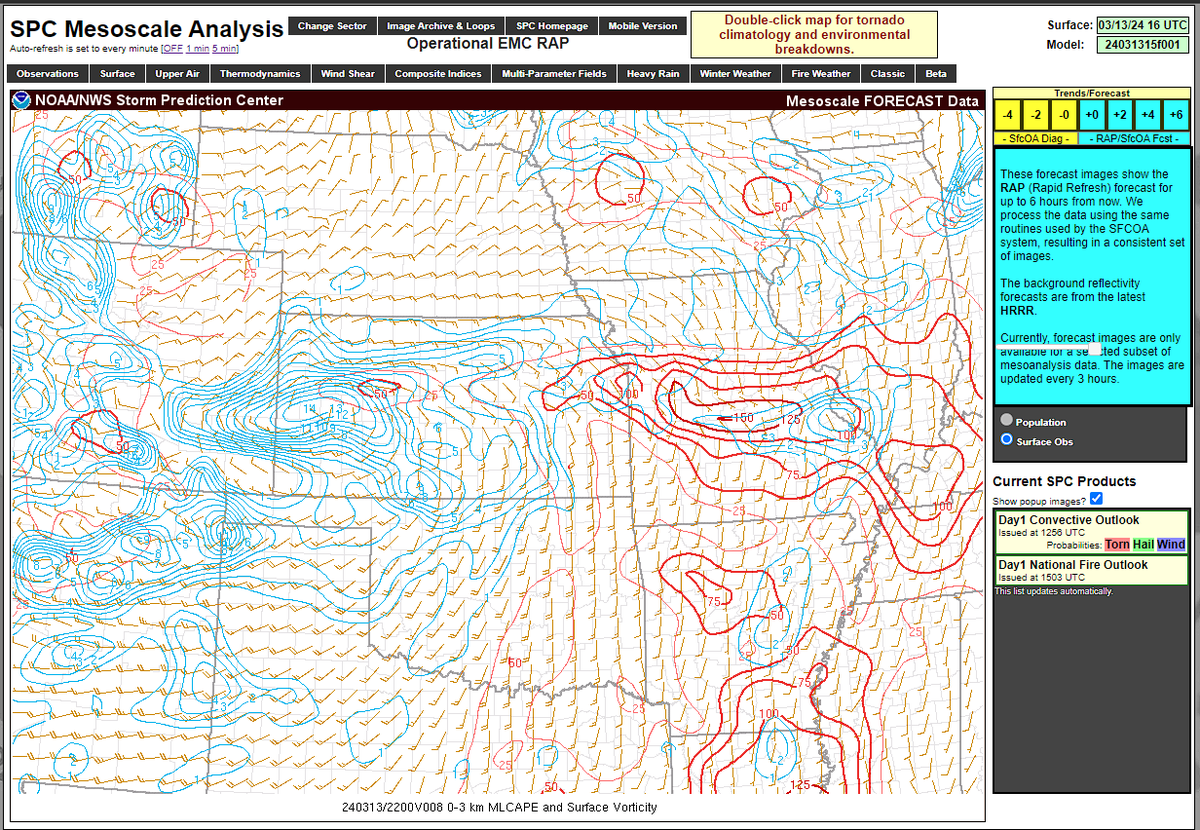Open the Winter Weather menu
The height and width of the screenshot is (830, 1200).
(736, 74)
